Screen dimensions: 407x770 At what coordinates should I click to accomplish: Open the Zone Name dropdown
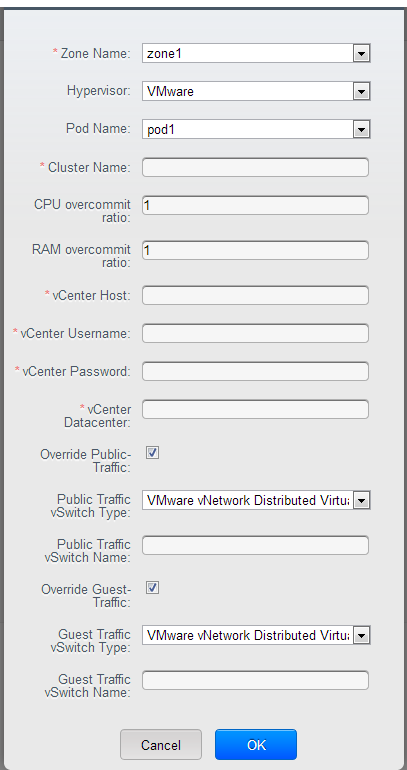click(x=256, y=54)
